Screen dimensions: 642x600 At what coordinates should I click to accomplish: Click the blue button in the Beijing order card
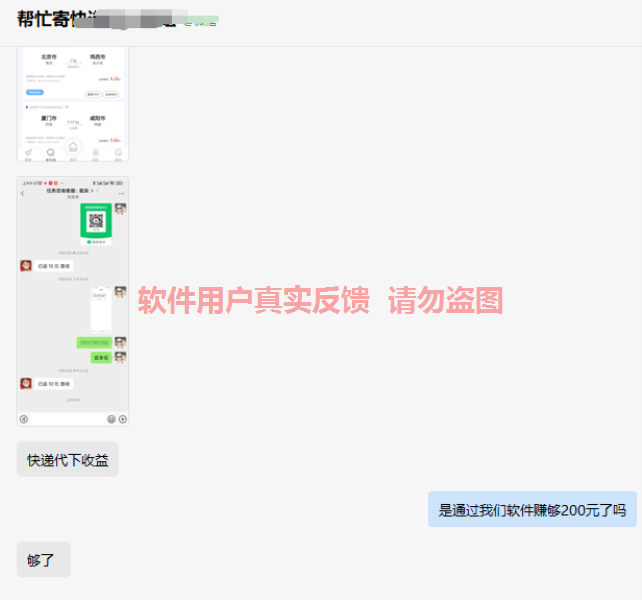[x=34, y=91]
